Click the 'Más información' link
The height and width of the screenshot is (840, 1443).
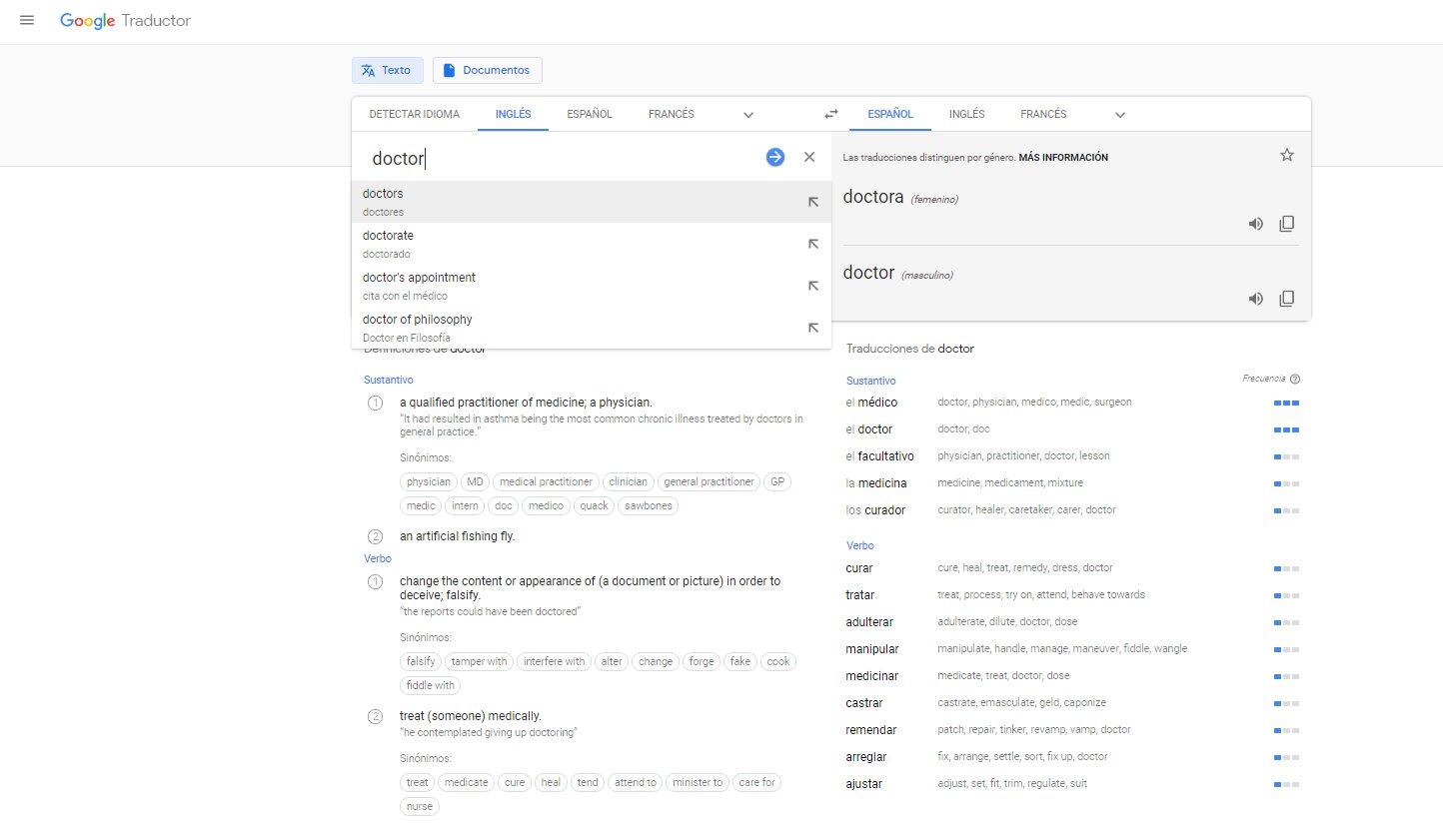(1062, 158)
